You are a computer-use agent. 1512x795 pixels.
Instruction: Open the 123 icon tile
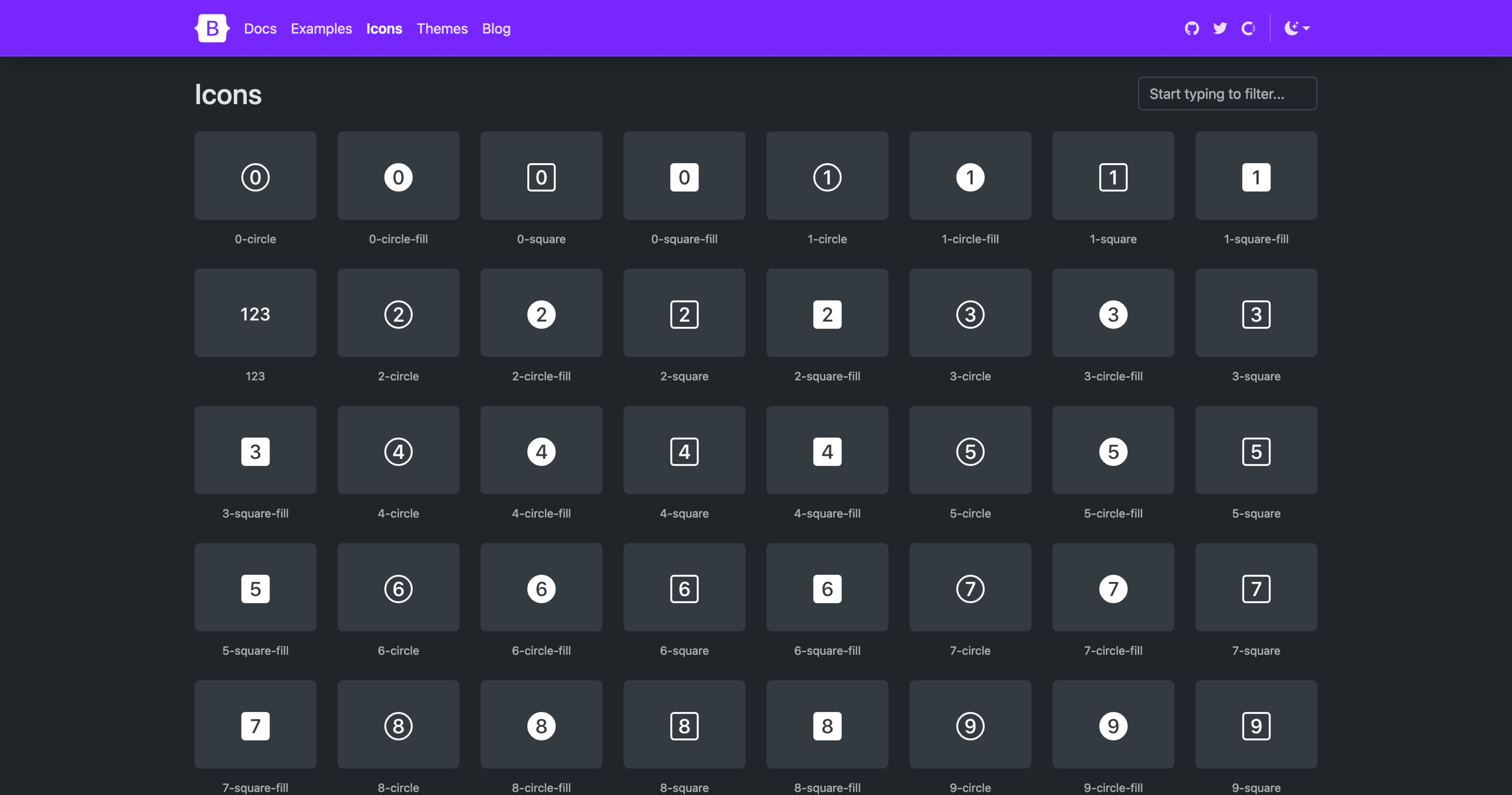255,313
